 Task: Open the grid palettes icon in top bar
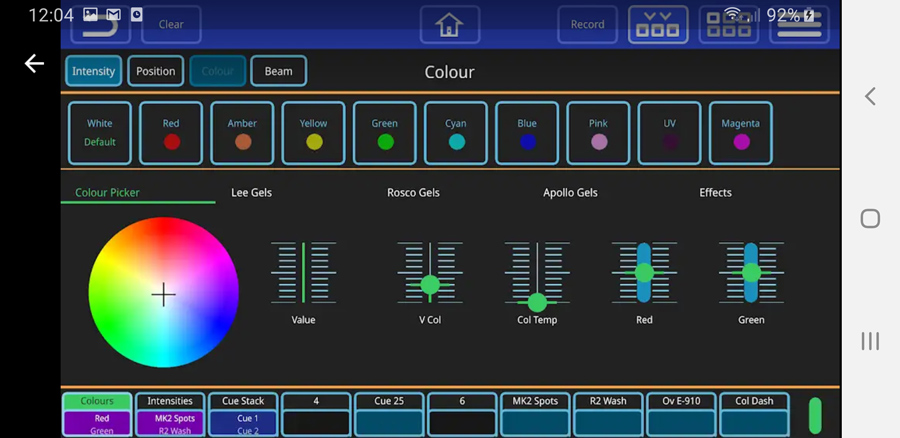tap(728, 24)
